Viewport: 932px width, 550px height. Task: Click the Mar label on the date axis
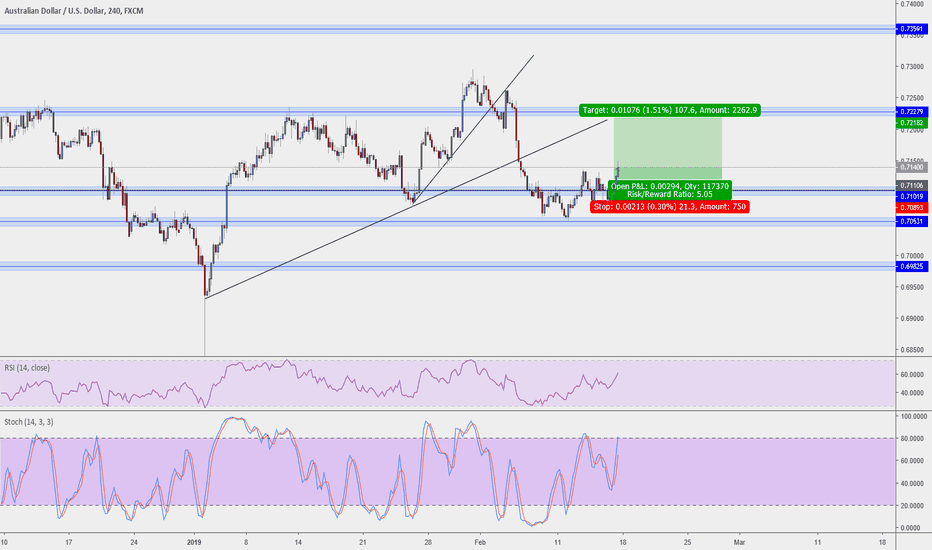click(739, 542)
